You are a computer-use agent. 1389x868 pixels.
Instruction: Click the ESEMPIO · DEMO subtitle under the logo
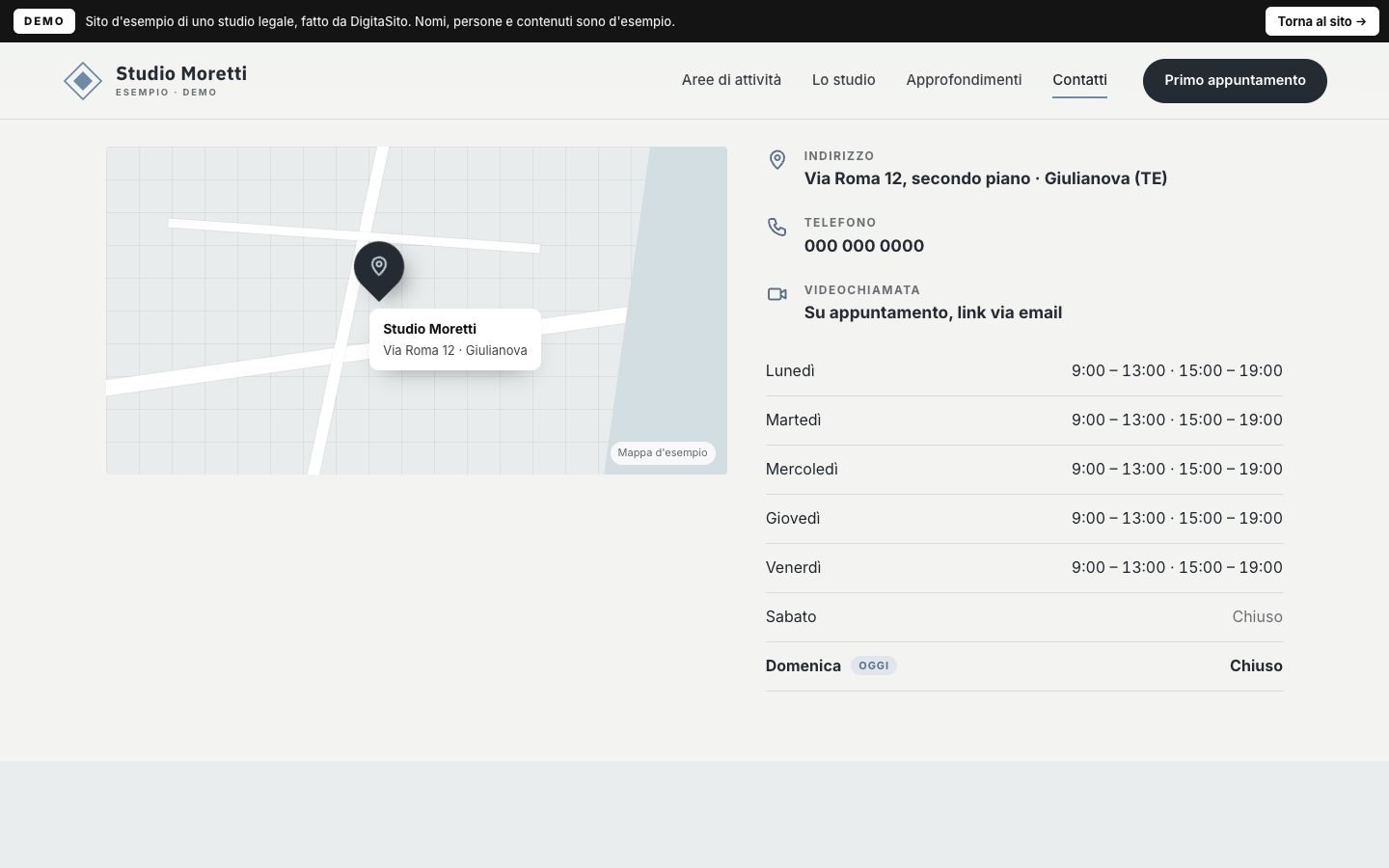pos(166,93)
